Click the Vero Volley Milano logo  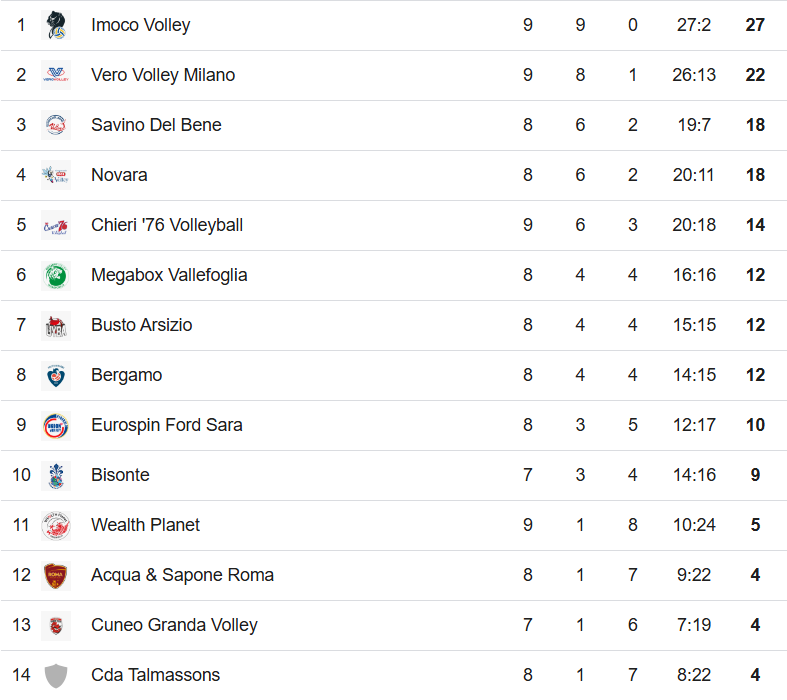56,75
